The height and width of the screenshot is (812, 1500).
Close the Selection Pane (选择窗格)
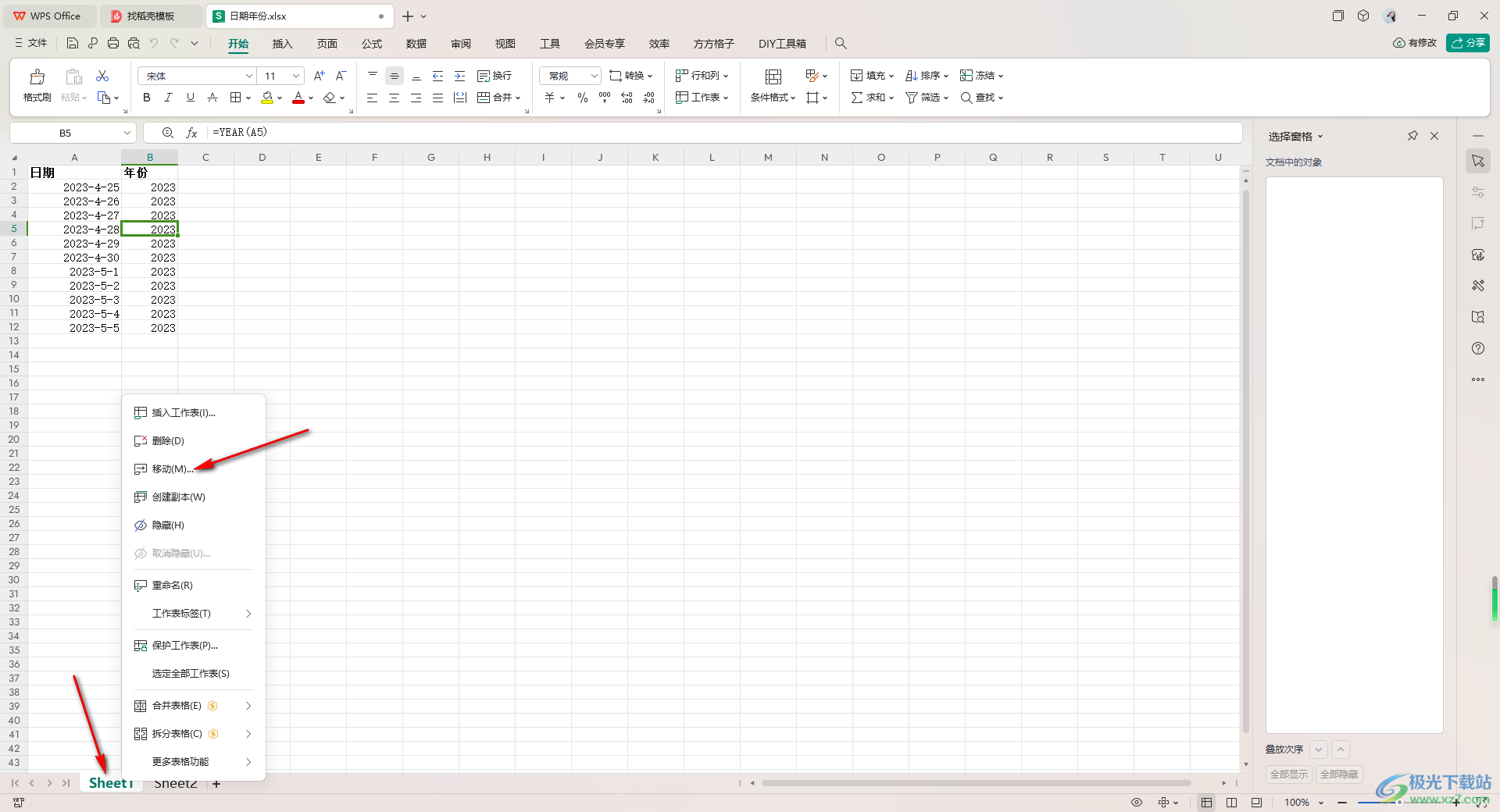1434,136
